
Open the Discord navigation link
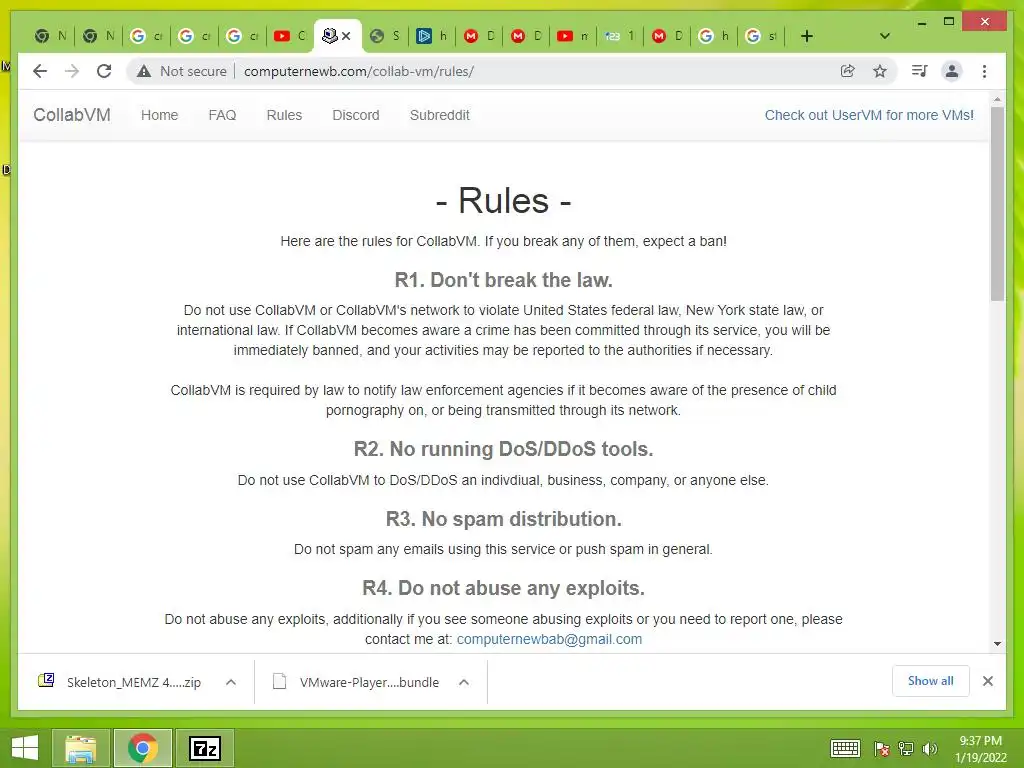pyautogui.click(x=356, y=115)
